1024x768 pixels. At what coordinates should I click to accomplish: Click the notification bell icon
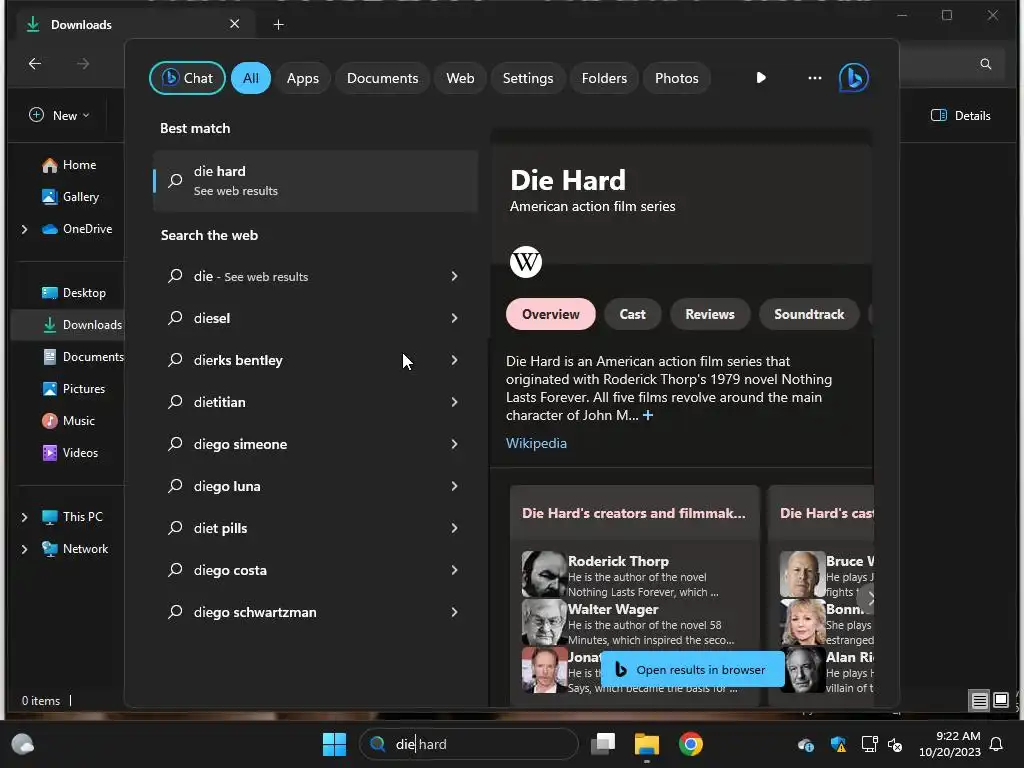click(x=996, y=744)
